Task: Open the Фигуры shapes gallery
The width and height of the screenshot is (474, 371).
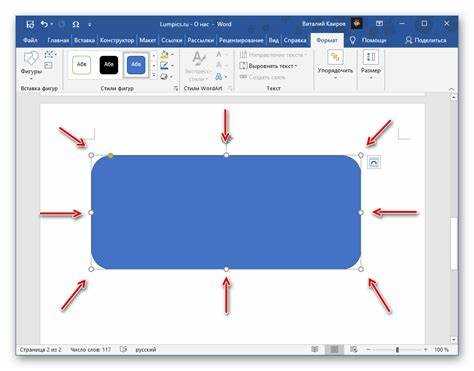Action: pyautogui.click(x=31, y=65)
